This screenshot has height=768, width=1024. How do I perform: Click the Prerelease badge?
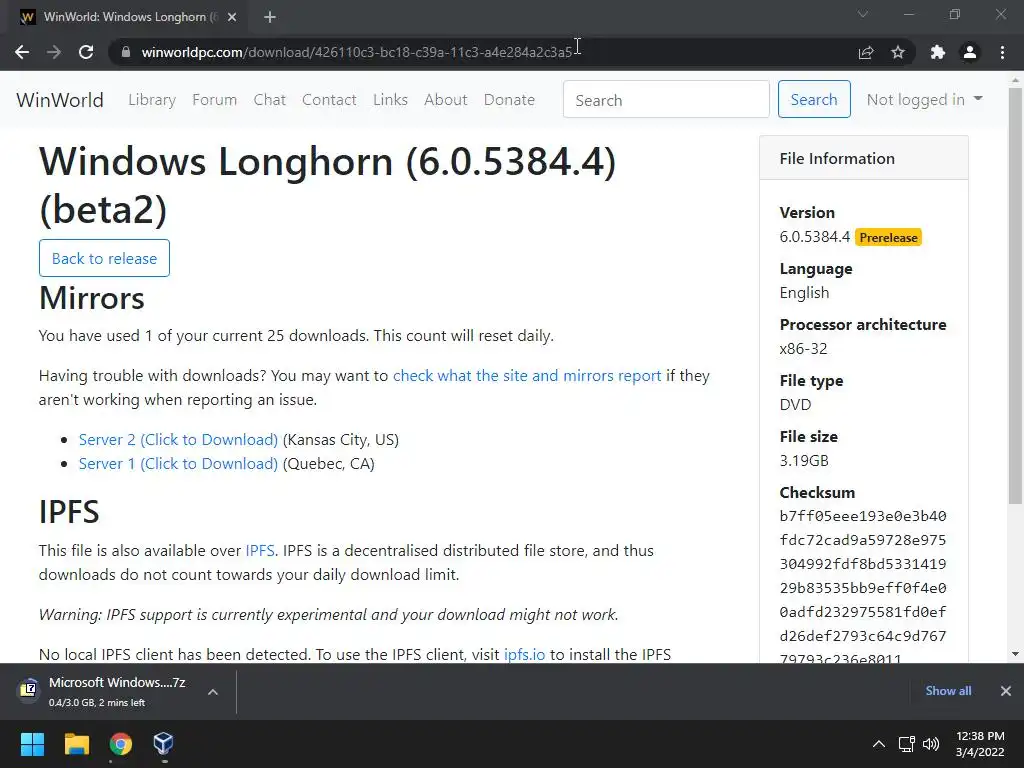click(x=888, y=238)
